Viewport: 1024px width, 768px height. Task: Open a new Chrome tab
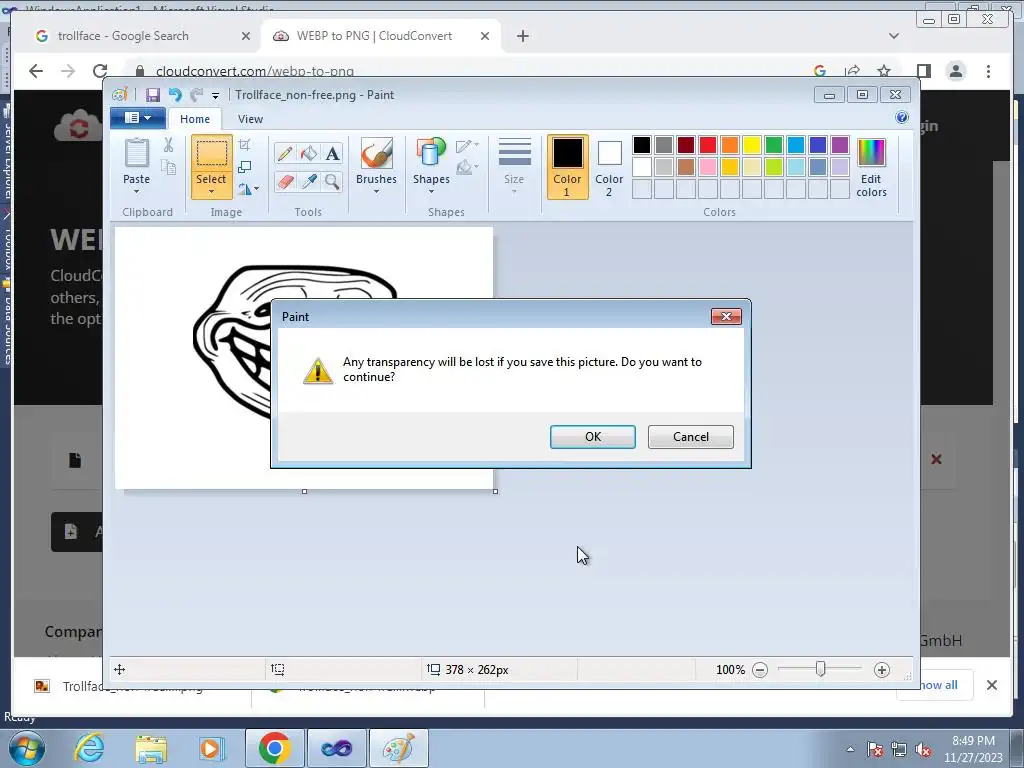[x=522, y=36]
